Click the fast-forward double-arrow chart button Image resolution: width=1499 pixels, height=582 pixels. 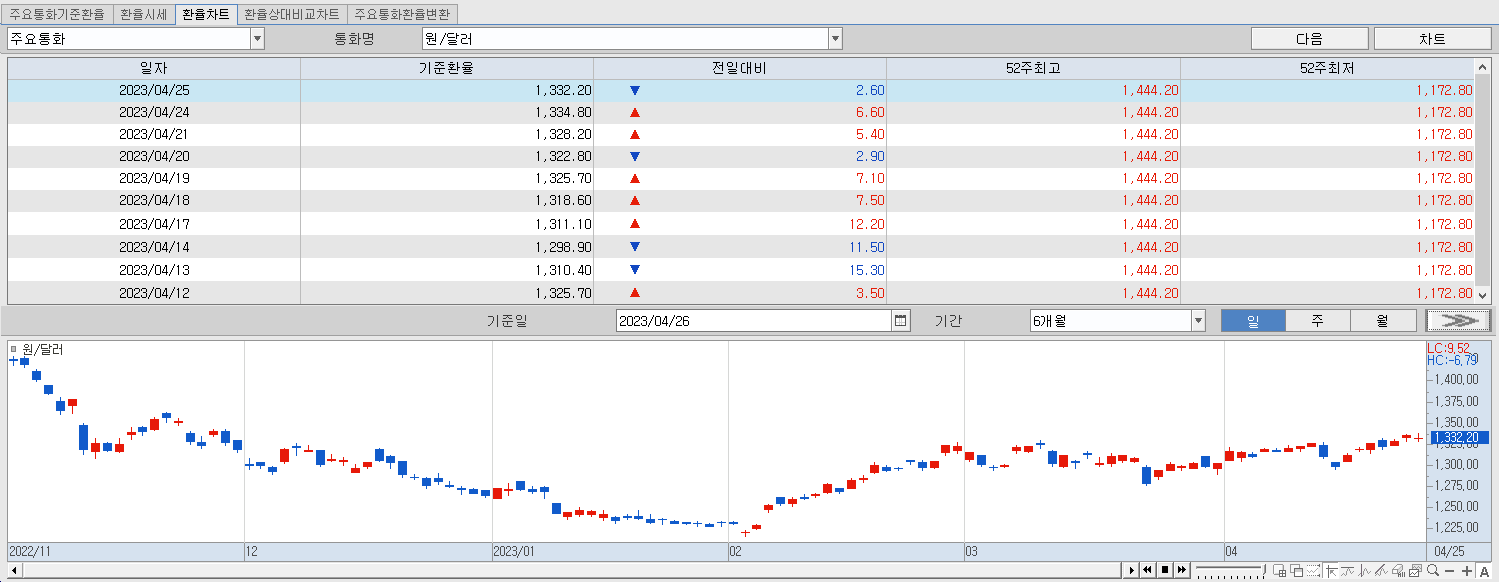1182,570
